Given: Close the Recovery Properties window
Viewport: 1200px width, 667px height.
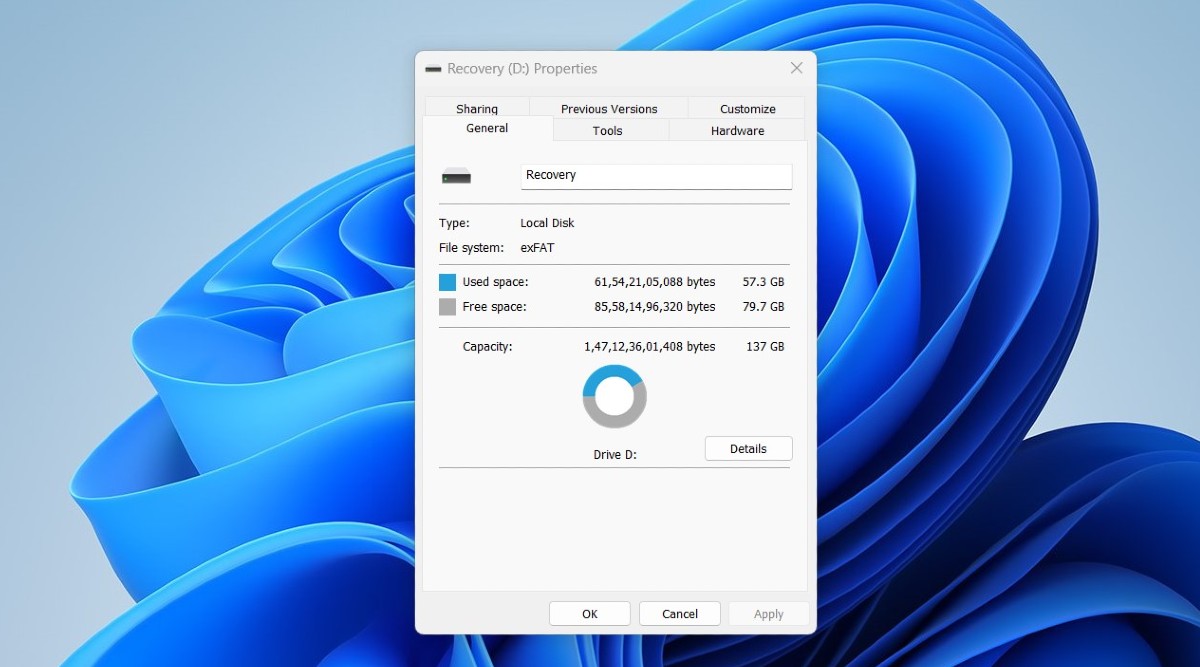Looking at the screenshot, I should point(796,68).
